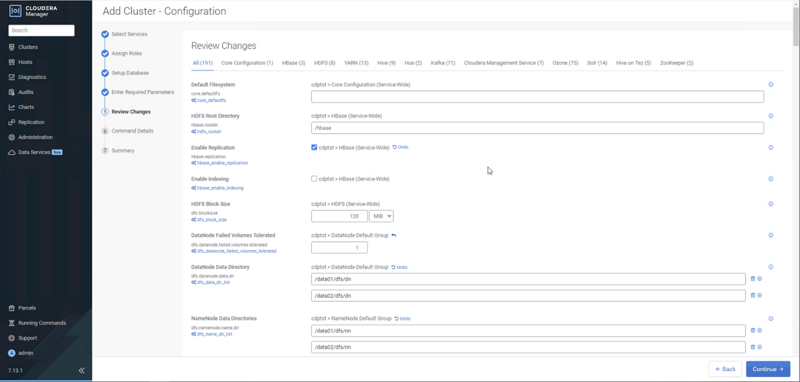Collapse the sidebar with double chevron
The image size is (800, 382).
[82, 371]
